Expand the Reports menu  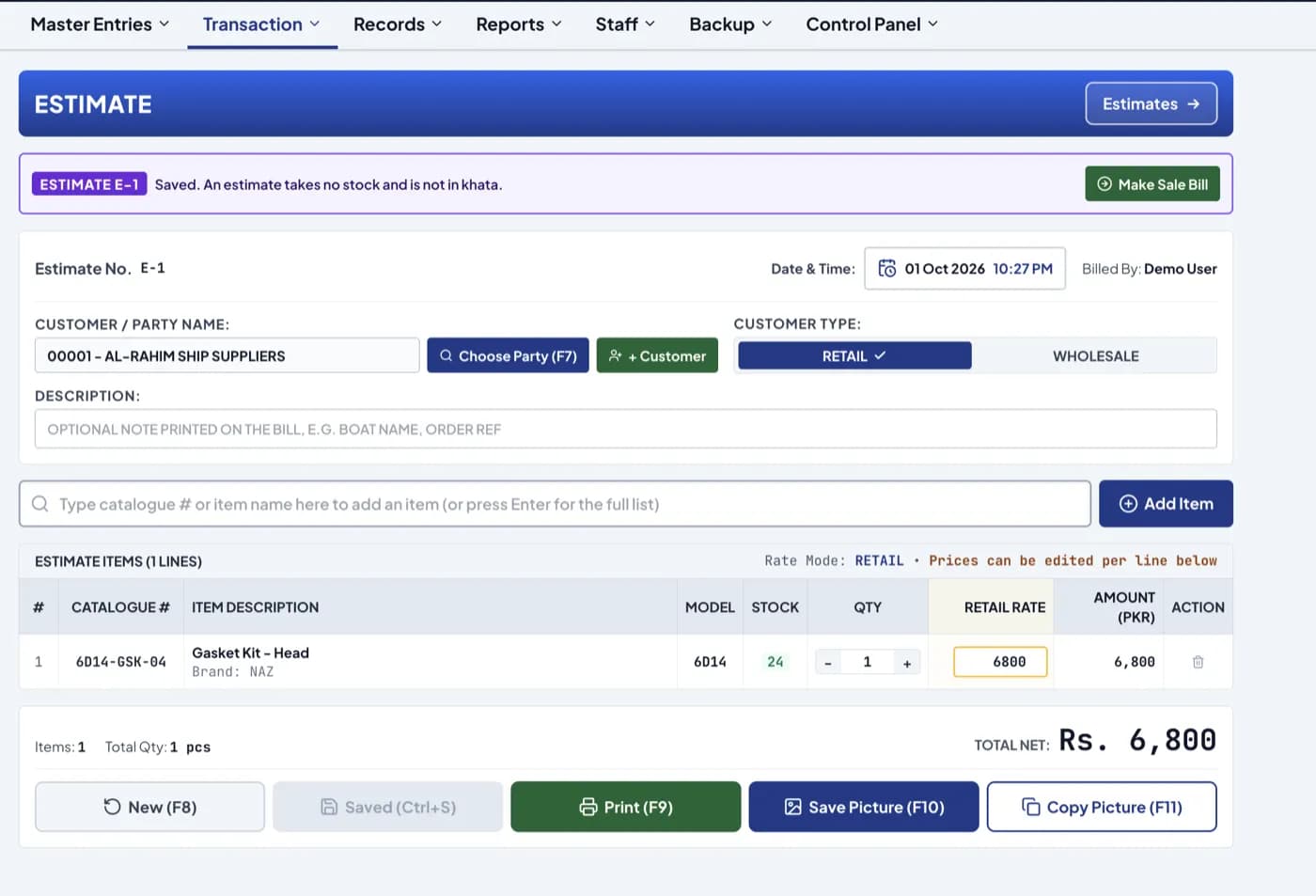519,24
